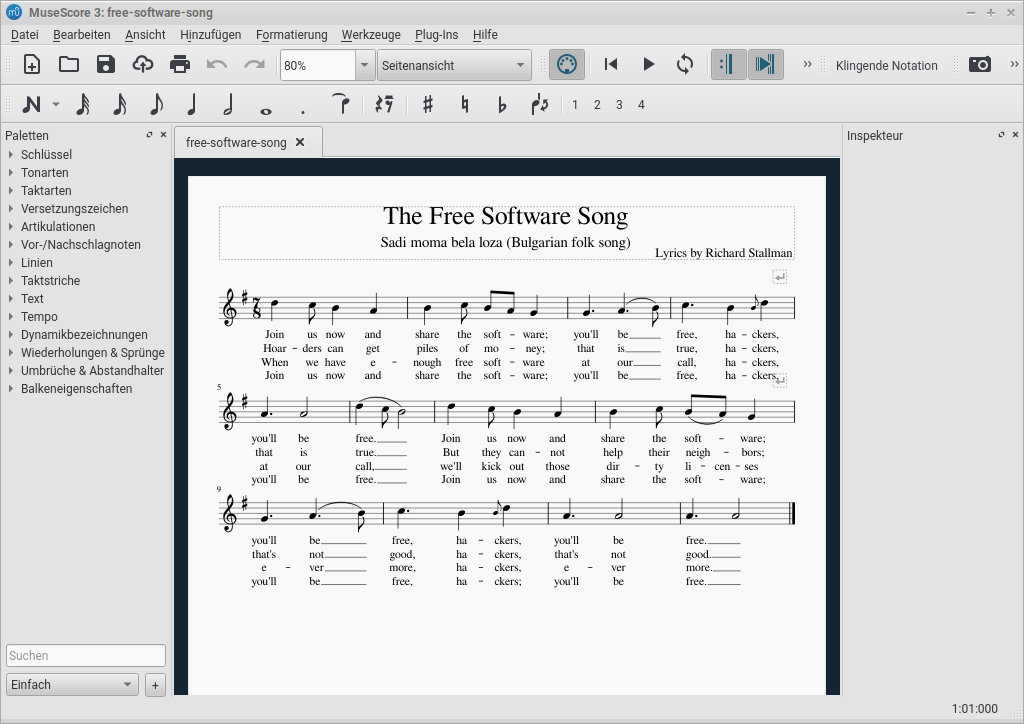Take a screenshot with the camera icon
This screenshot has height=724, width=1024.
tap(980, 65)
